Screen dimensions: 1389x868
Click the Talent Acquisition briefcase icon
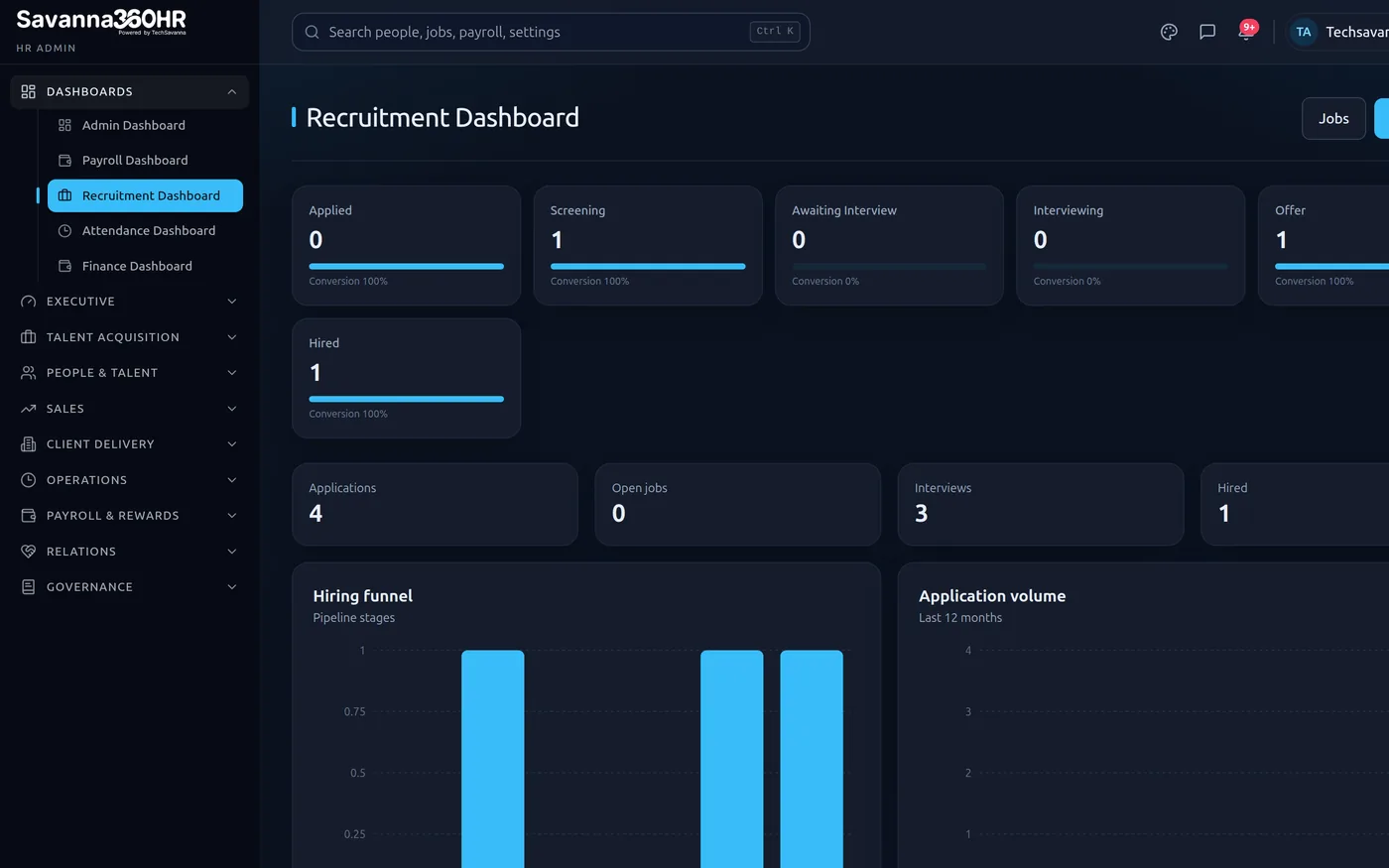(28, 337)
